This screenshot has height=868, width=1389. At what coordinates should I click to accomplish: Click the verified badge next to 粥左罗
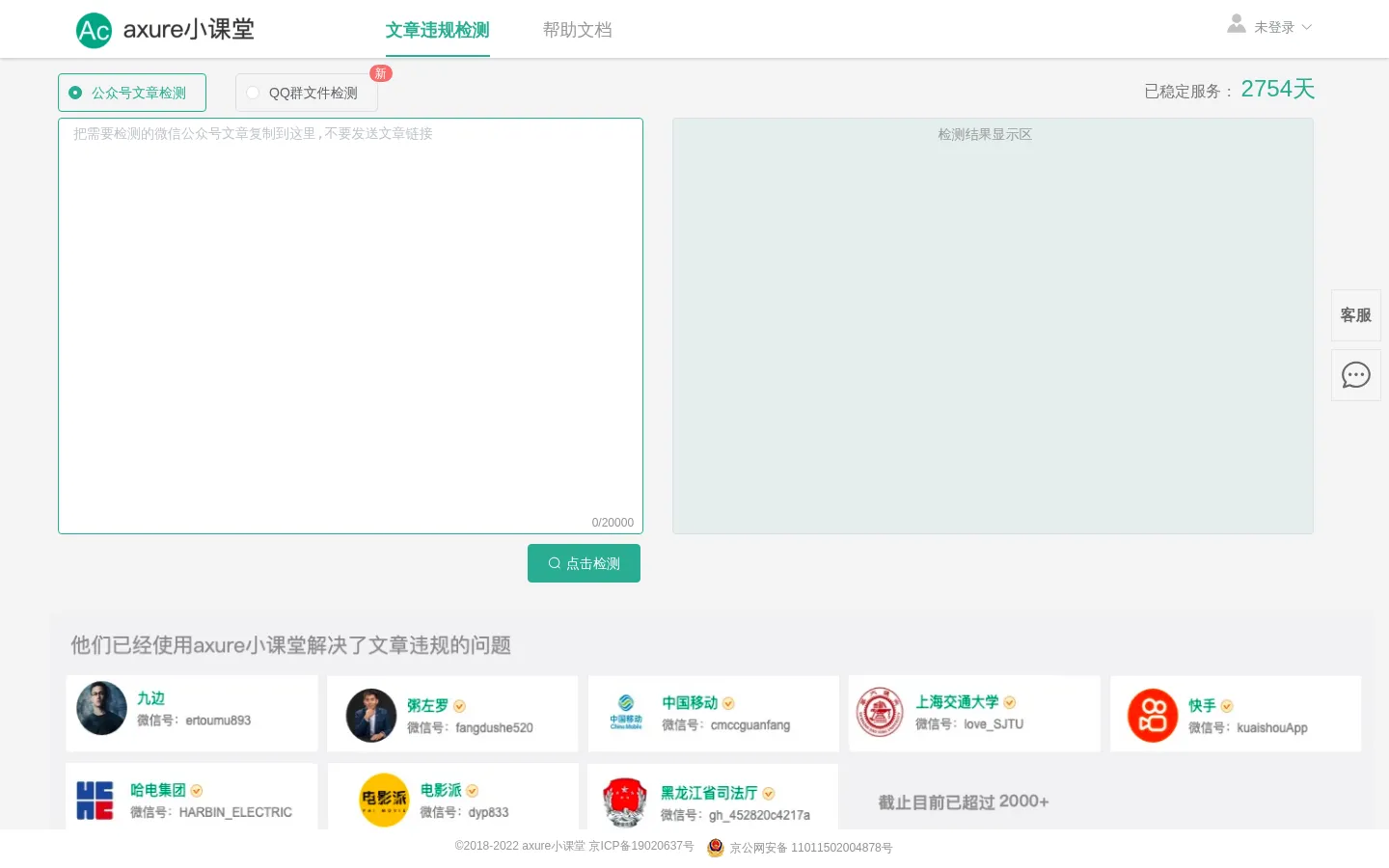click(459, 706)
